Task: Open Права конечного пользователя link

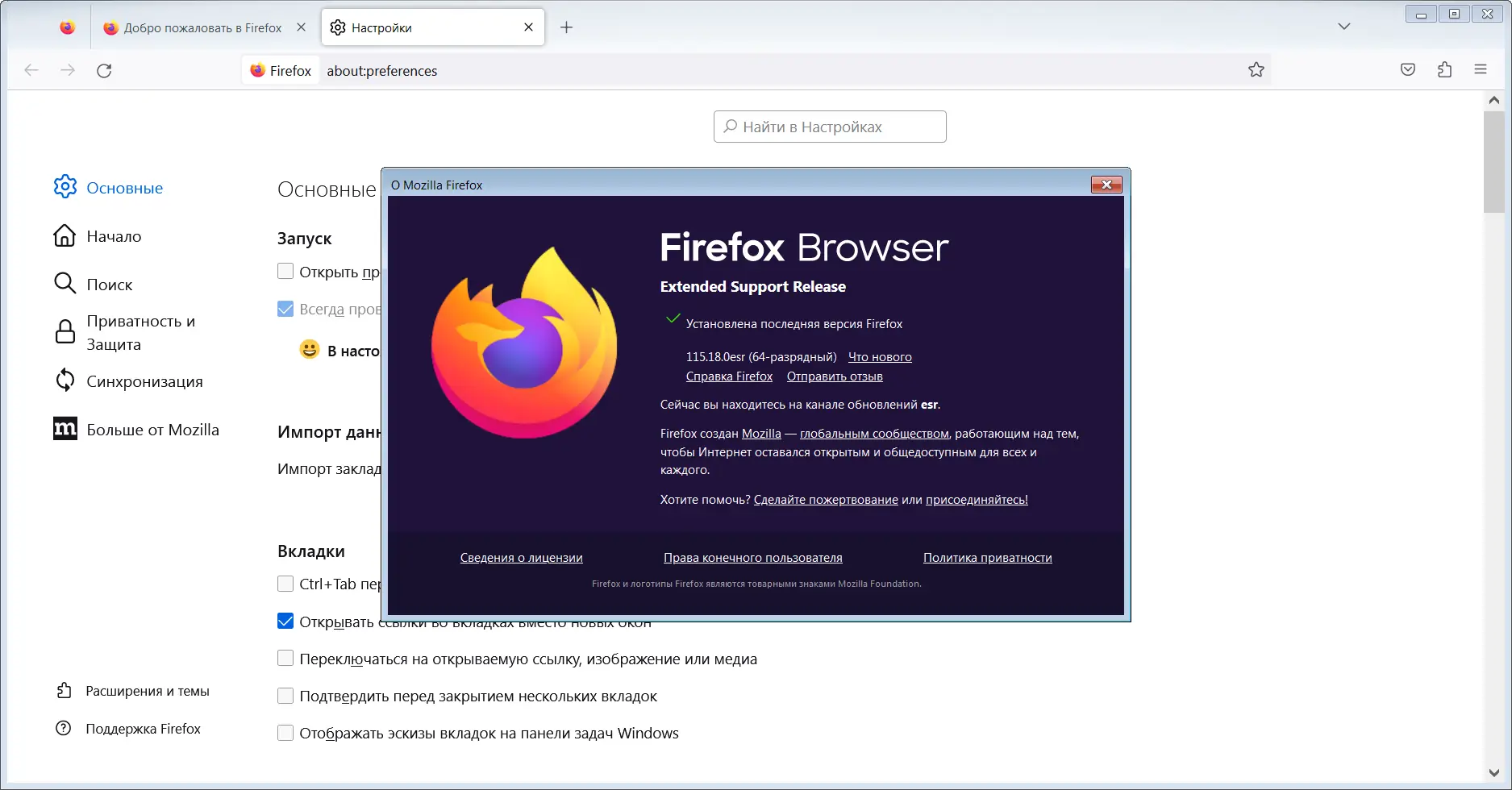Action: point(753,558)
